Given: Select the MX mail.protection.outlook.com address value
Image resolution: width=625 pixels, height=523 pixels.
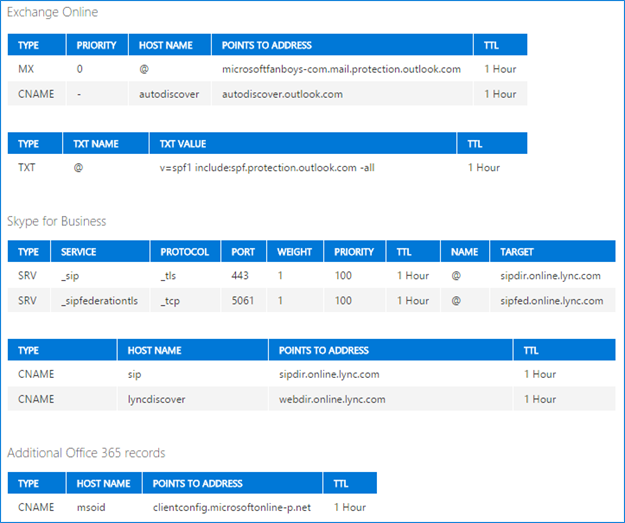Looking at the screenshot, I should [x=341, y=69].
